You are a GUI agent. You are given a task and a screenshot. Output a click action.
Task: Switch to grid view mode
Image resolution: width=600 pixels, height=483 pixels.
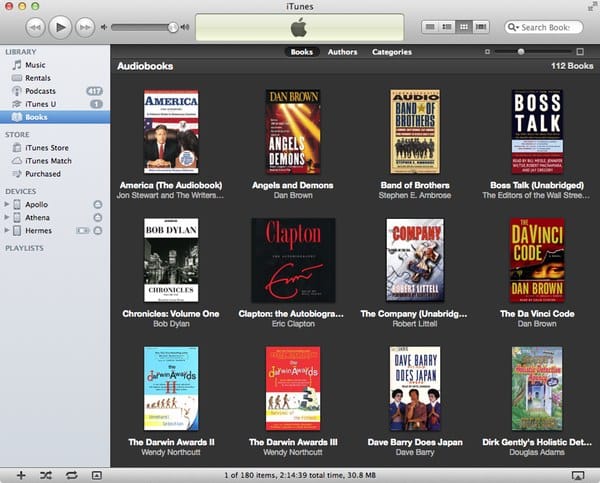(x=463, y=27)
